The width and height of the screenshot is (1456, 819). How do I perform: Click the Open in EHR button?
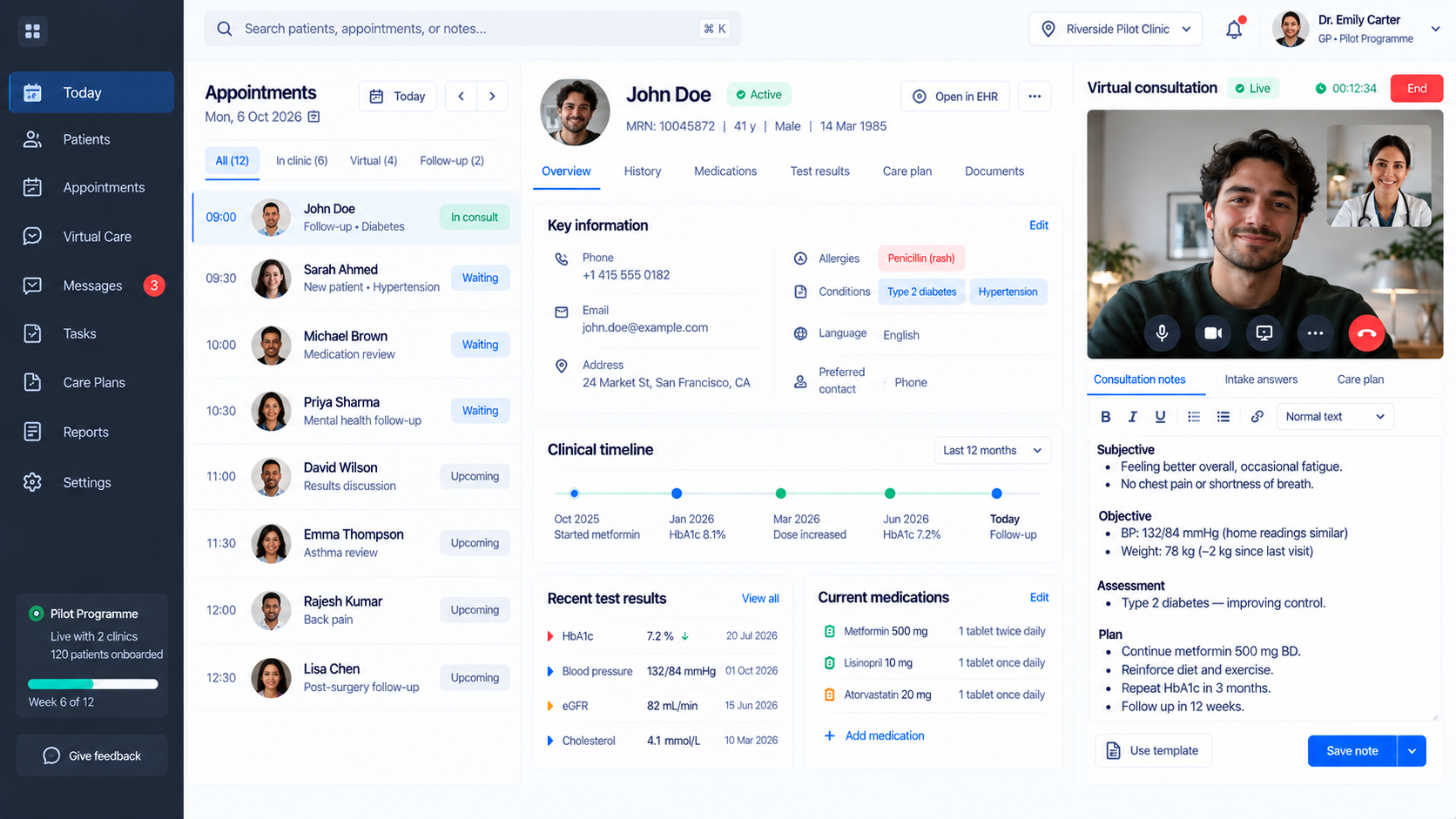tap(954, 97)
